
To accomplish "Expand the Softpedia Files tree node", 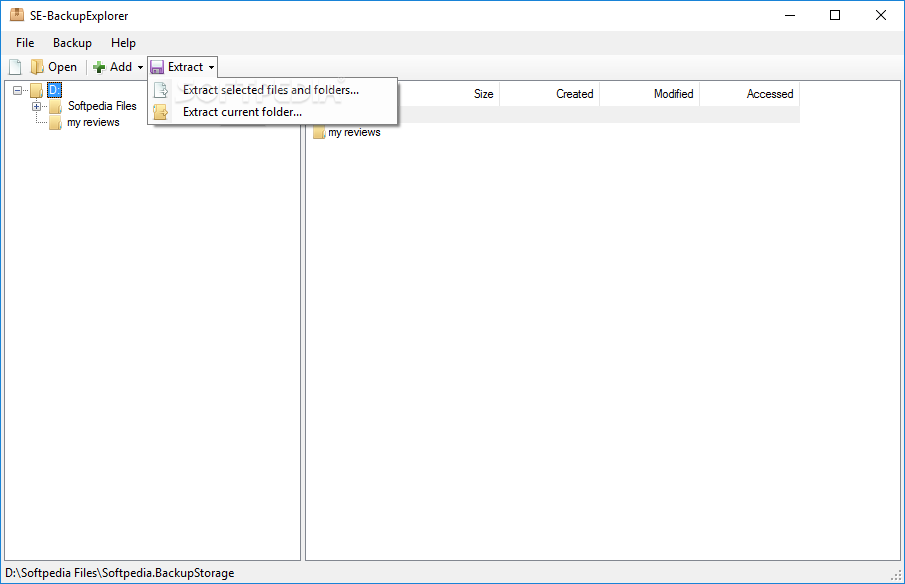I will (x=36, y=106).
